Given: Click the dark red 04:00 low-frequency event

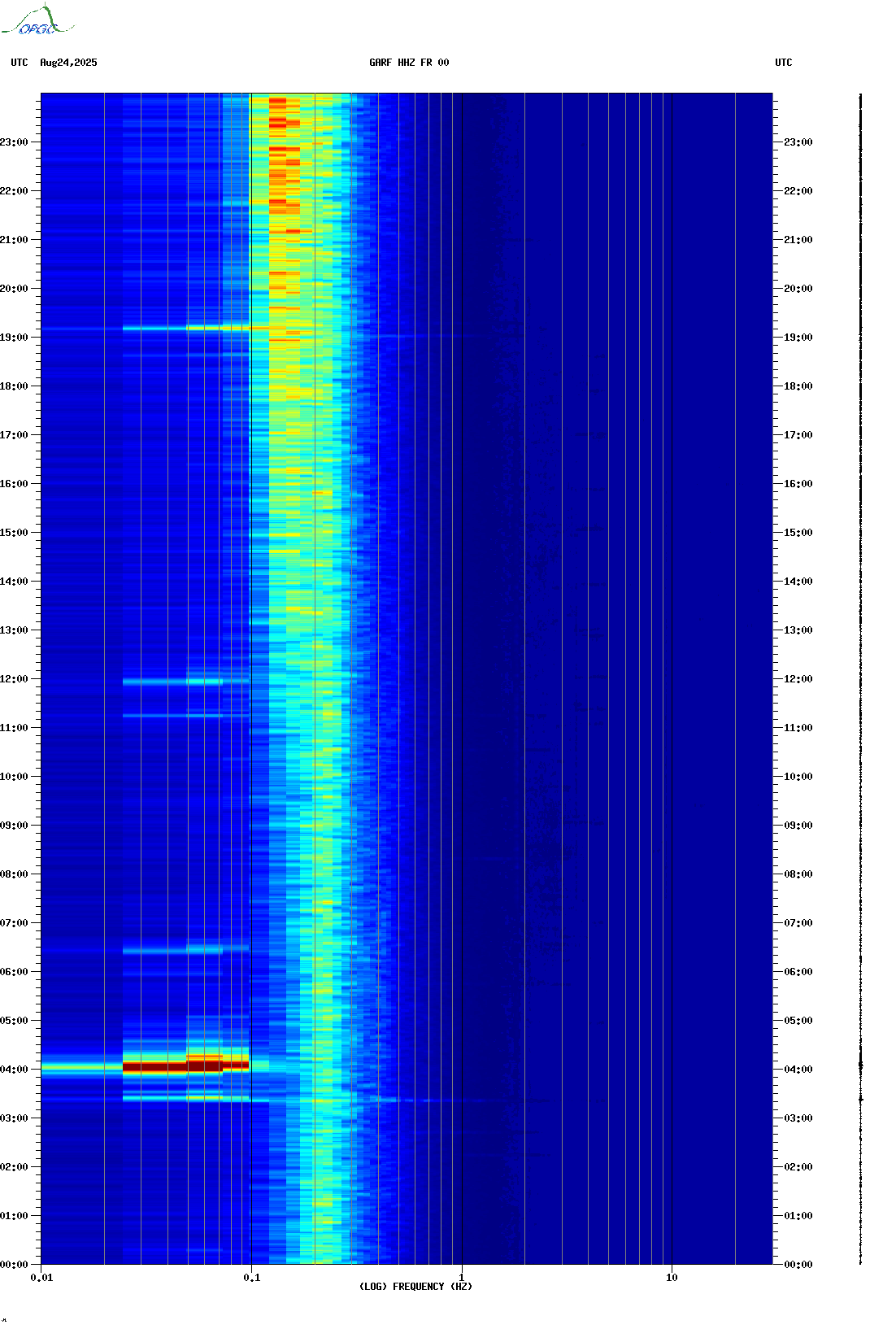Looking at the screenshot, I should tap(185, 1065).
